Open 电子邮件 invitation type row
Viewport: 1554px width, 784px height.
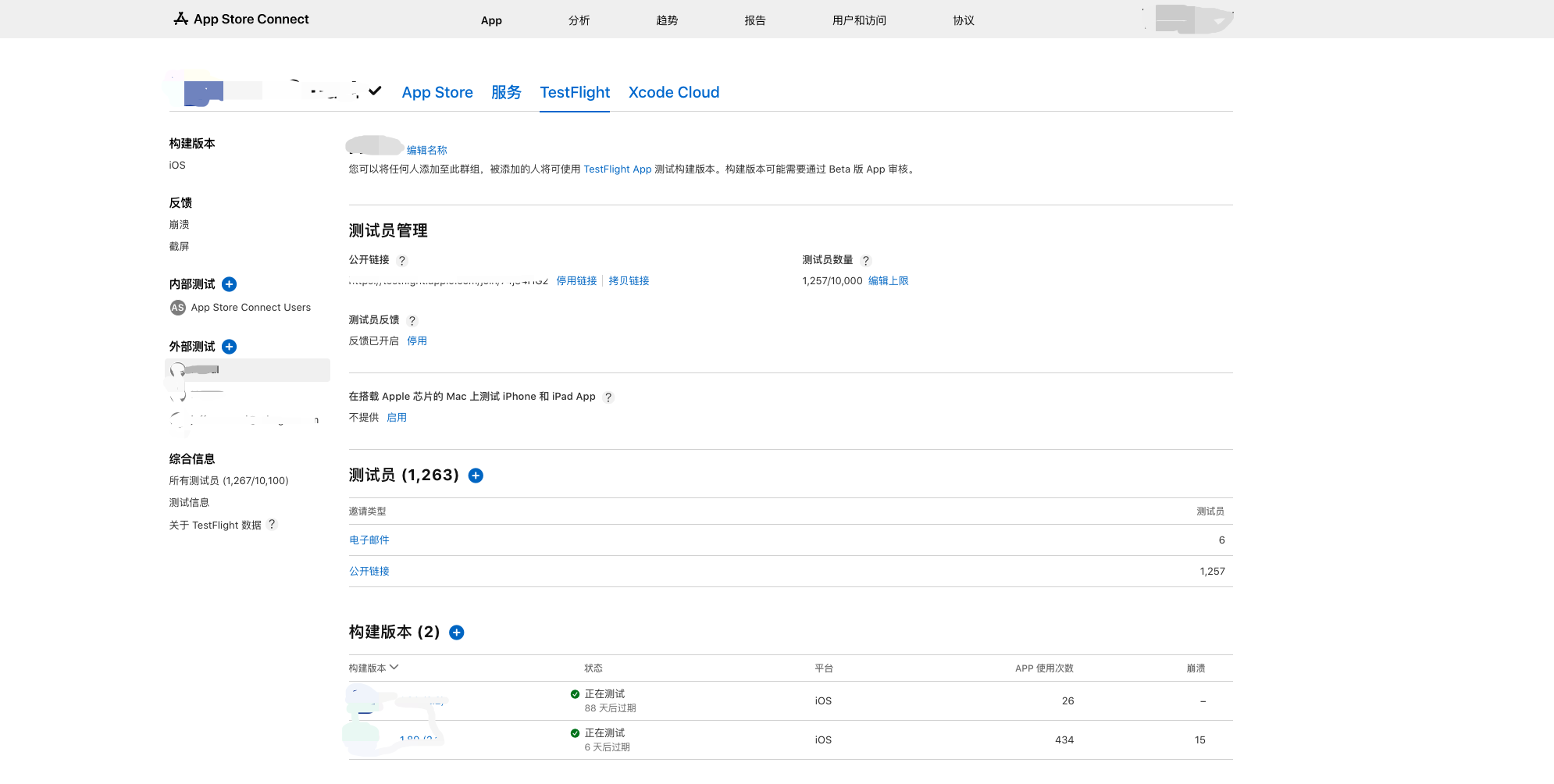(x=369, y=540)
